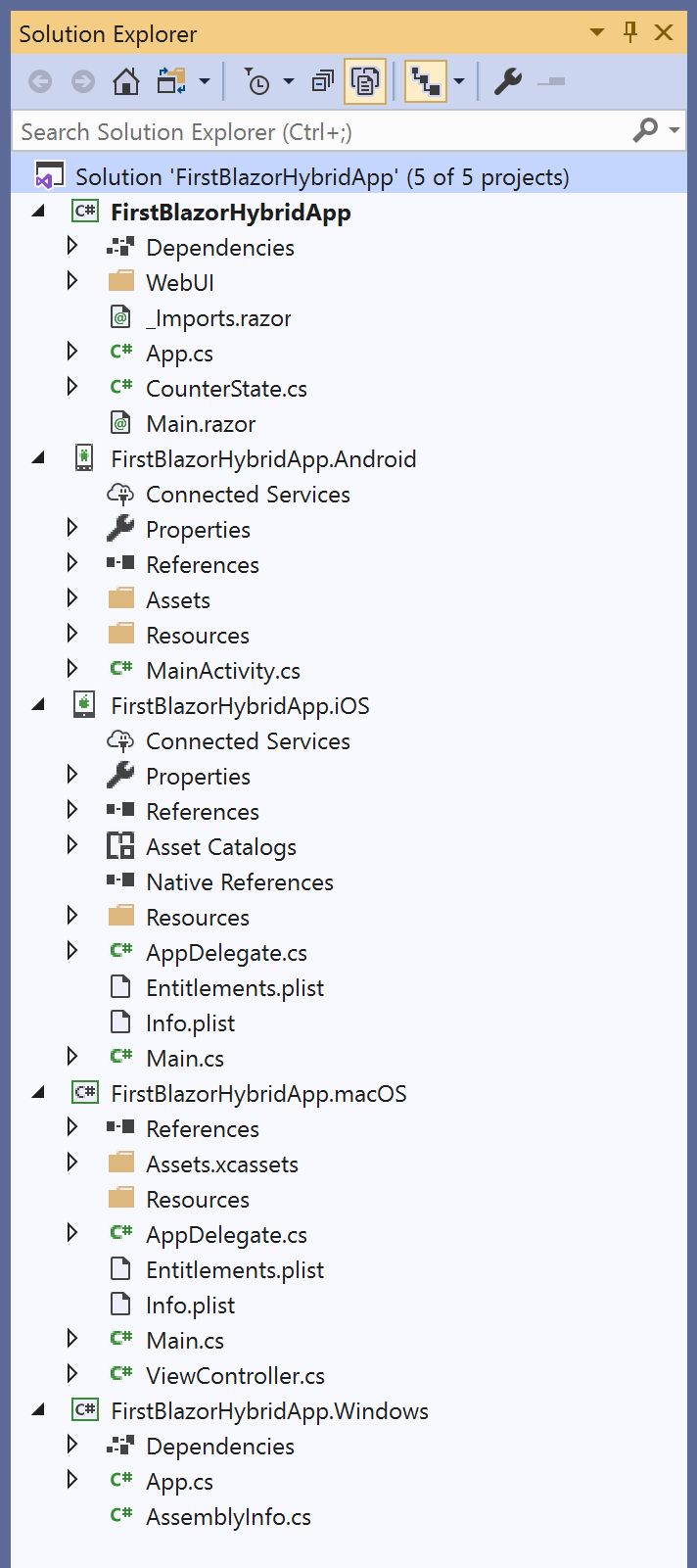Select the Solution 'FirstBlazorHybridApp' node
Viewport: 697px width, 1568px height.
pyautogui.click(x=322, y=177)
